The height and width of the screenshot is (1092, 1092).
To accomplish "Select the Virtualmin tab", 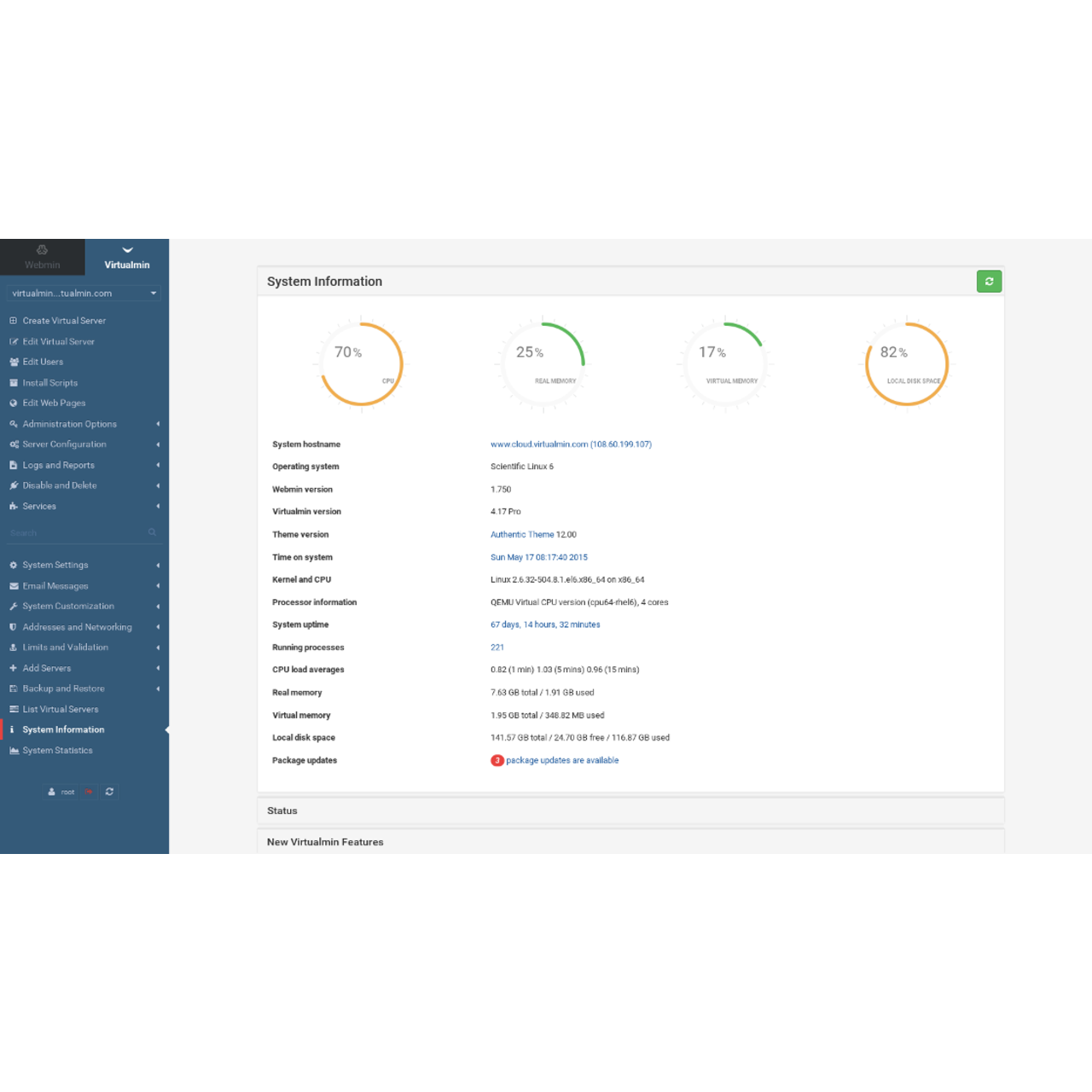I will point(127,257).
